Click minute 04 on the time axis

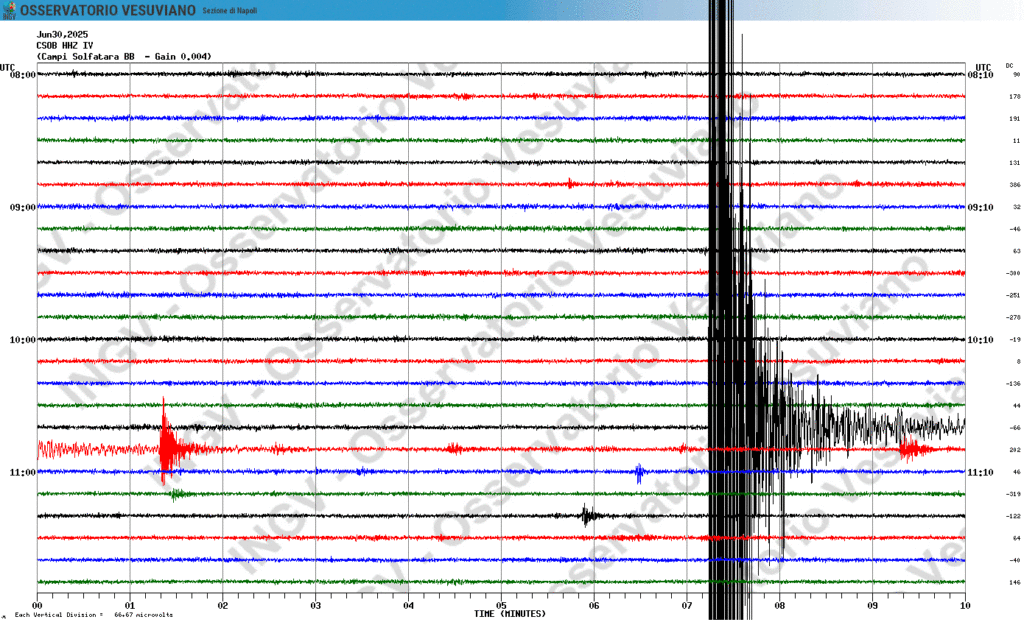tap(408, 606)
